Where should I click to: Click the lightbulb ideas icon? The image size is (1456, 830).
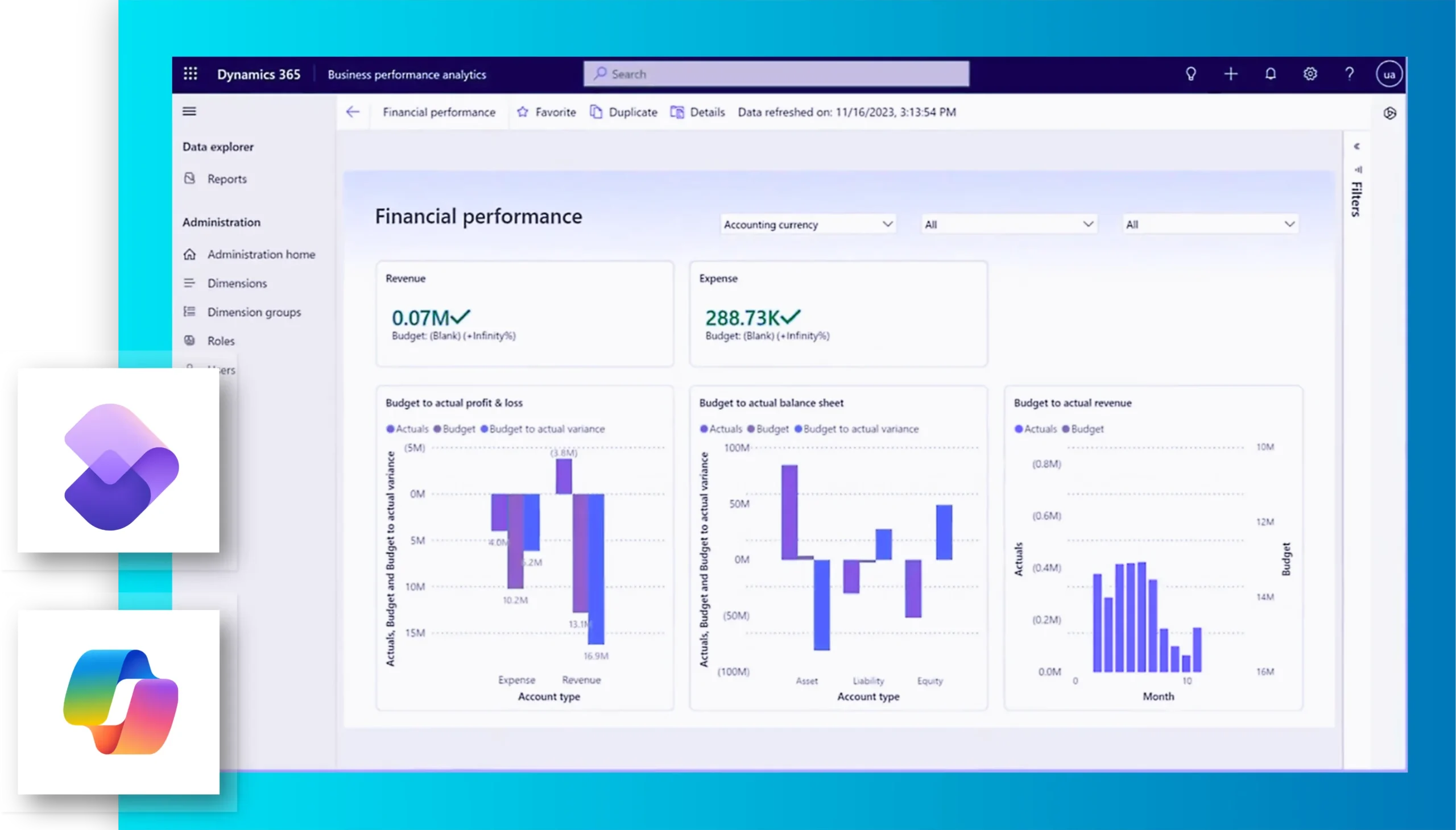[1191, 74]
